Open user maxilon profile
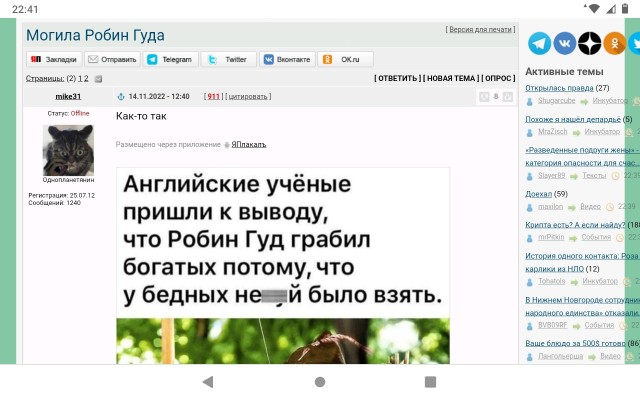The image size is (640, 400). click(550, 207)
